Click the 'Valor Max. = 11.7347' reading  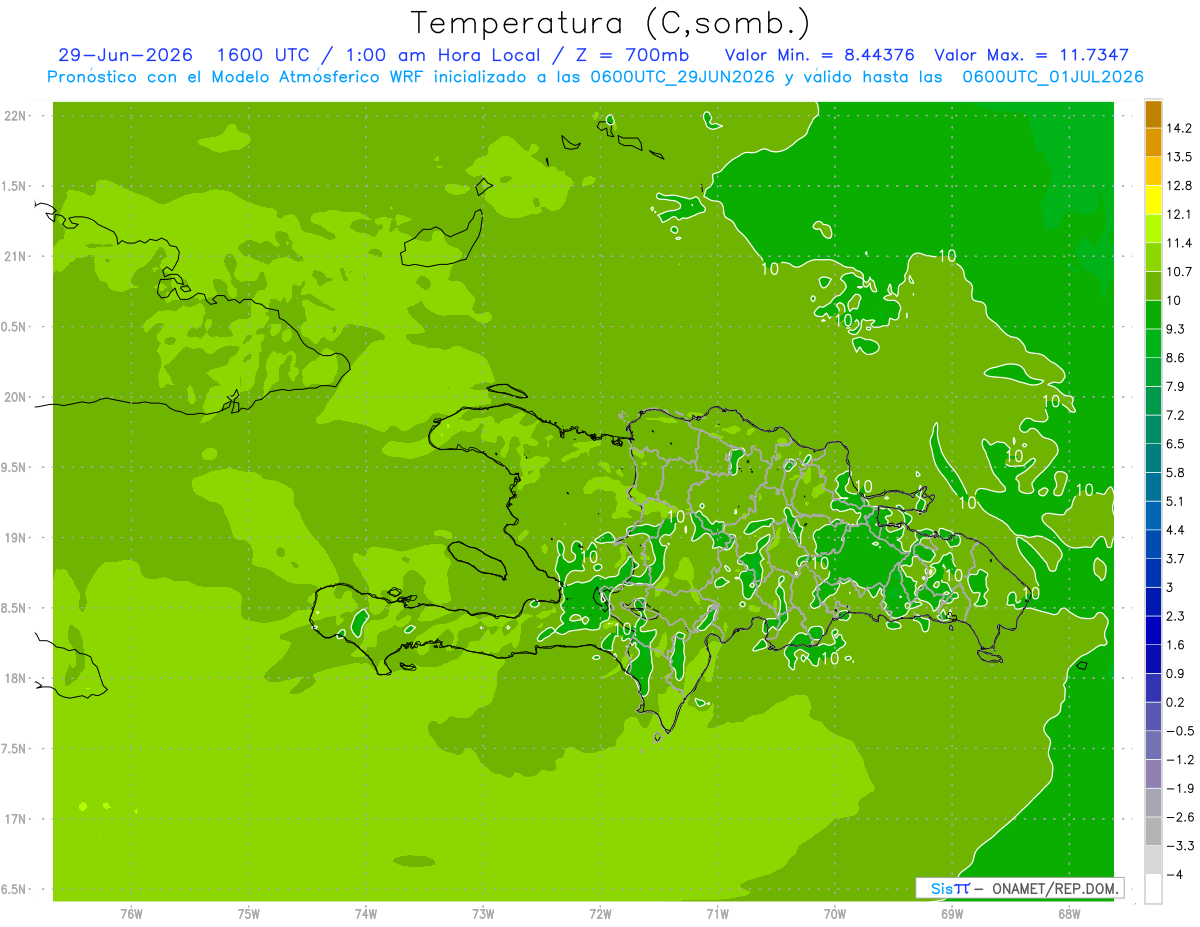pyautogui.click(x=1032, y=55)
